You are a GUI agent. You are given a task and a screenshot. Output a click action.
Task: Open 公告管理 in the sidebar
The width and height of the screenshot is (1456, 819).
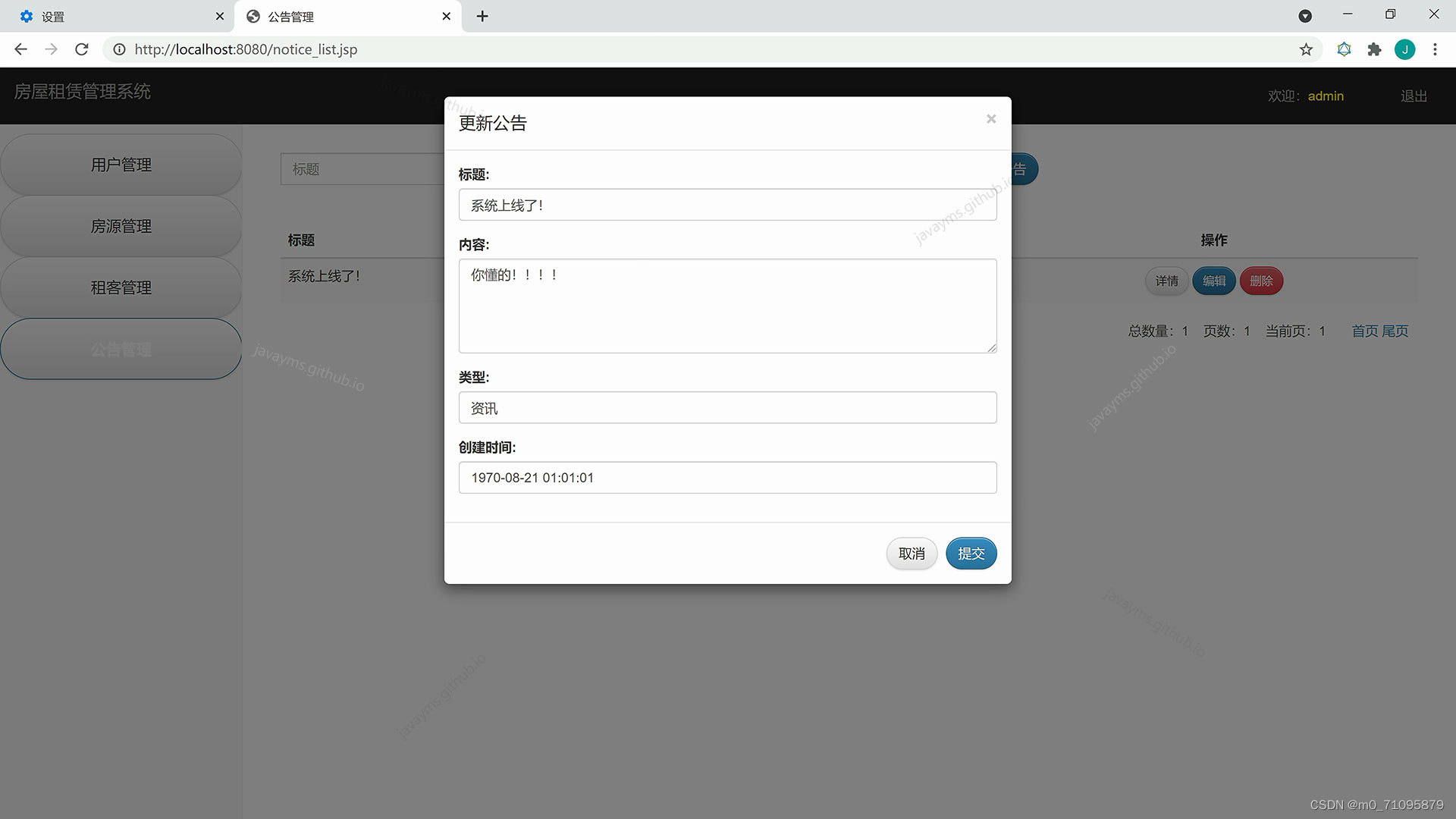coord(121,349)
